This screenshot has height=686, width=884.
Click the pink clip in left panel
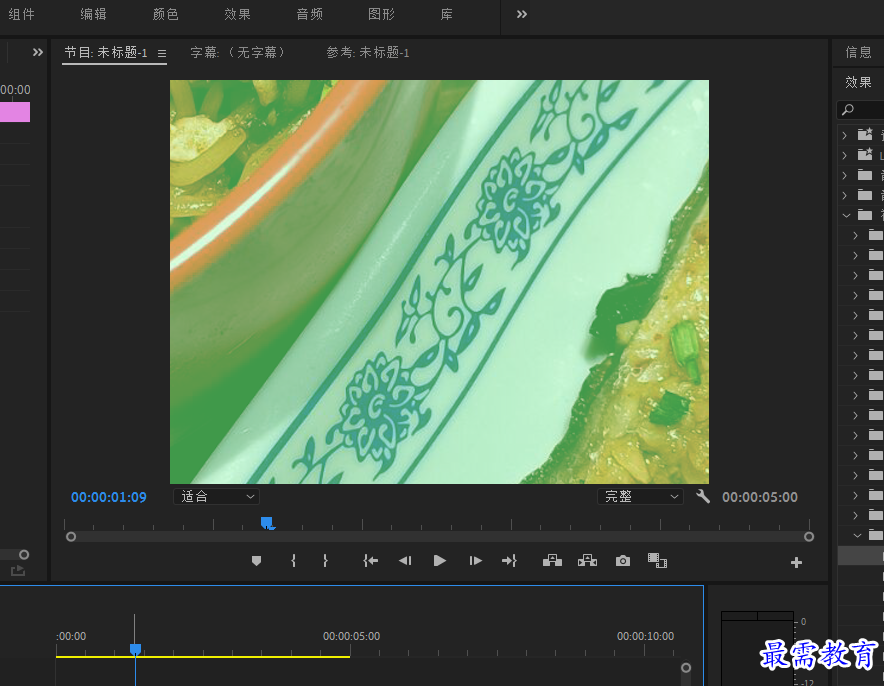[x=15, y=112]
